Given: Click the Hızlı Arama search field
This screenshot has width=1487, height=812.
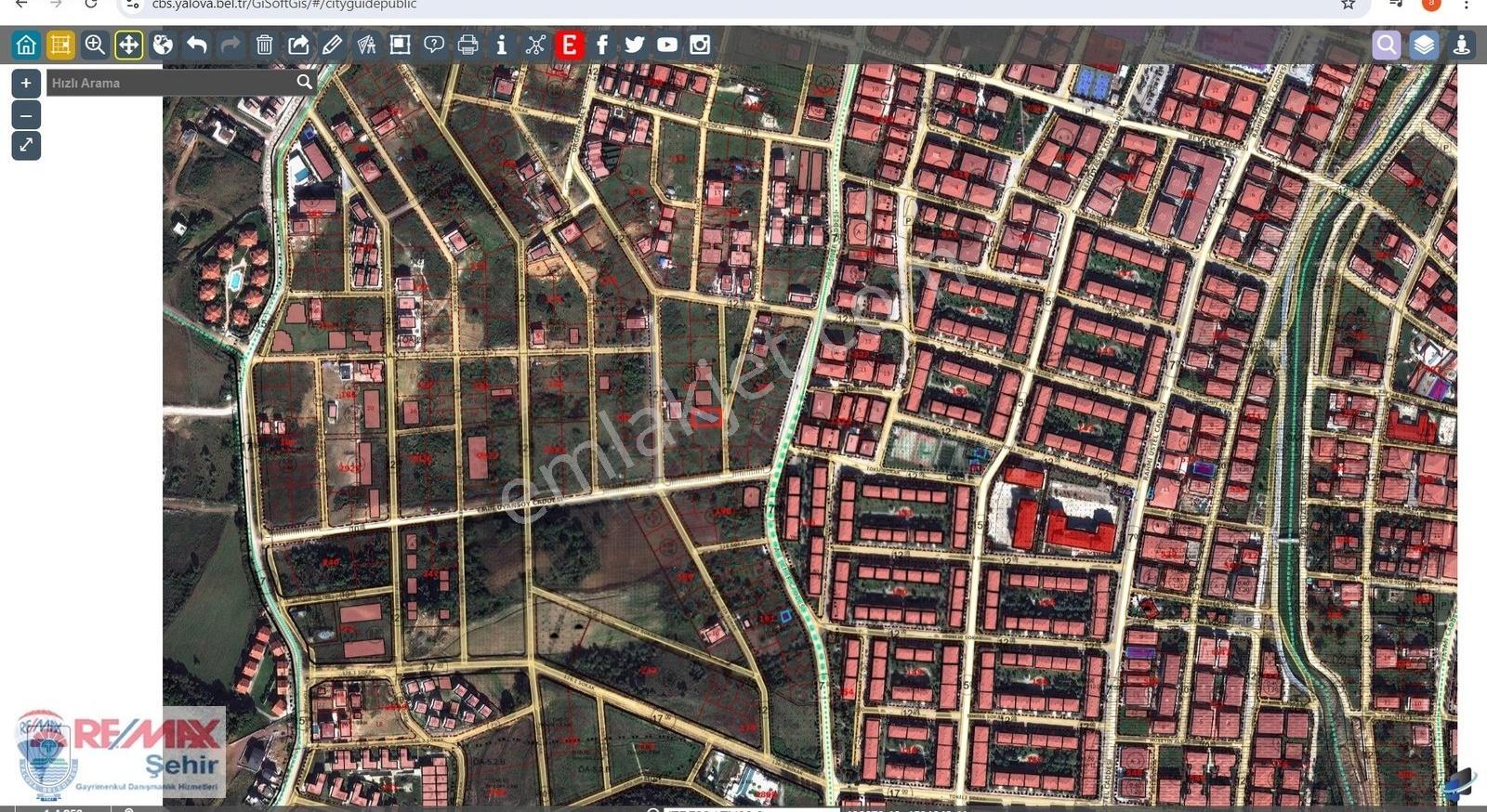Looking at the screenshot, I should click(170, 83).
